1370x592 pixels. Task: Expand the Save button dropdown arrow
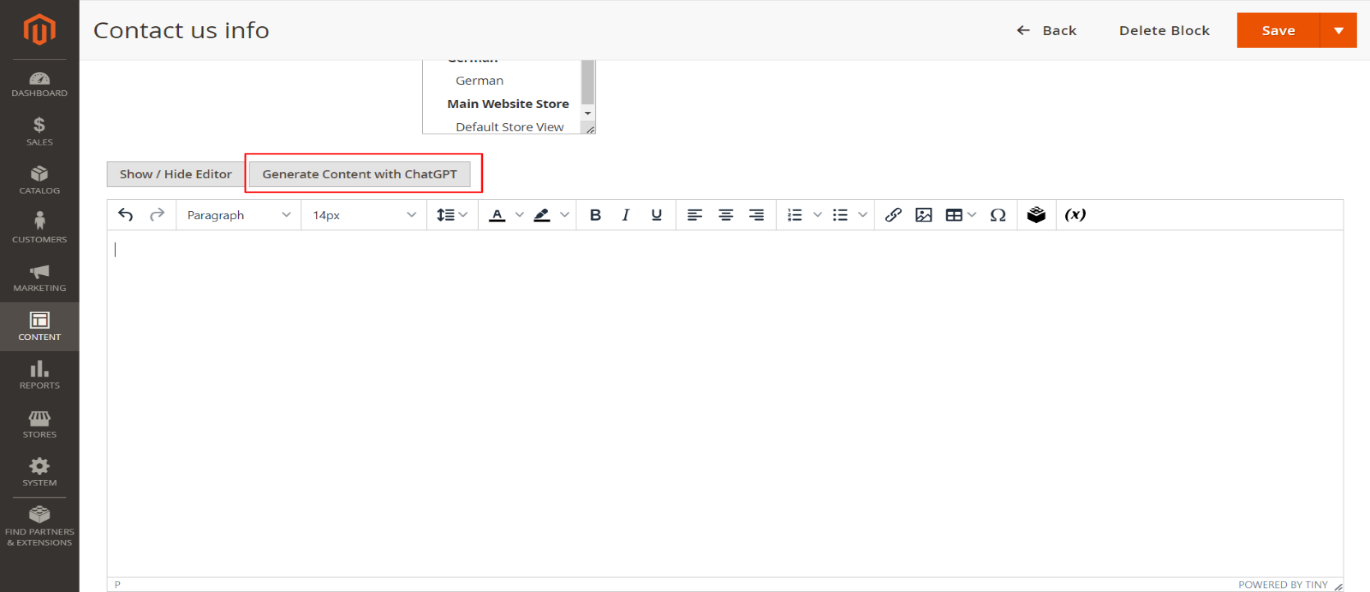click(x=1338, y=30)
